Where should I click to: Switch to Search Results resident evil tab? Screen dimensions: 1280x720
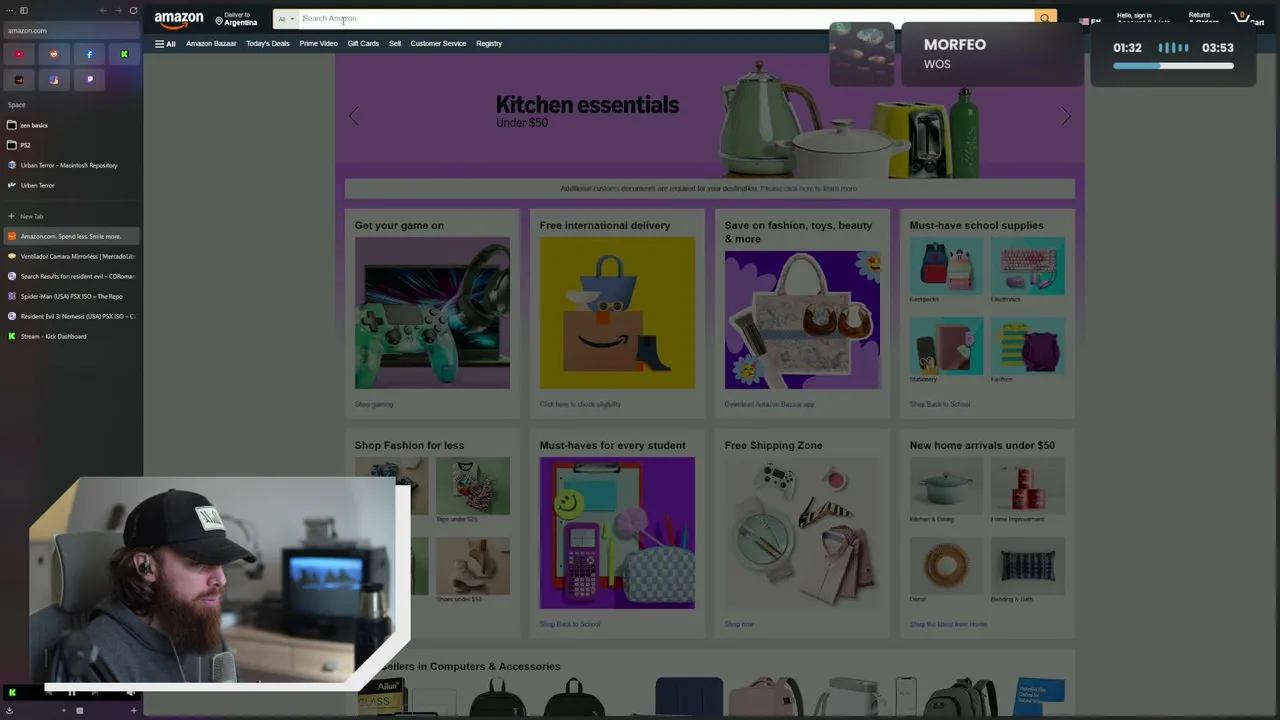(x=70, y=276)
